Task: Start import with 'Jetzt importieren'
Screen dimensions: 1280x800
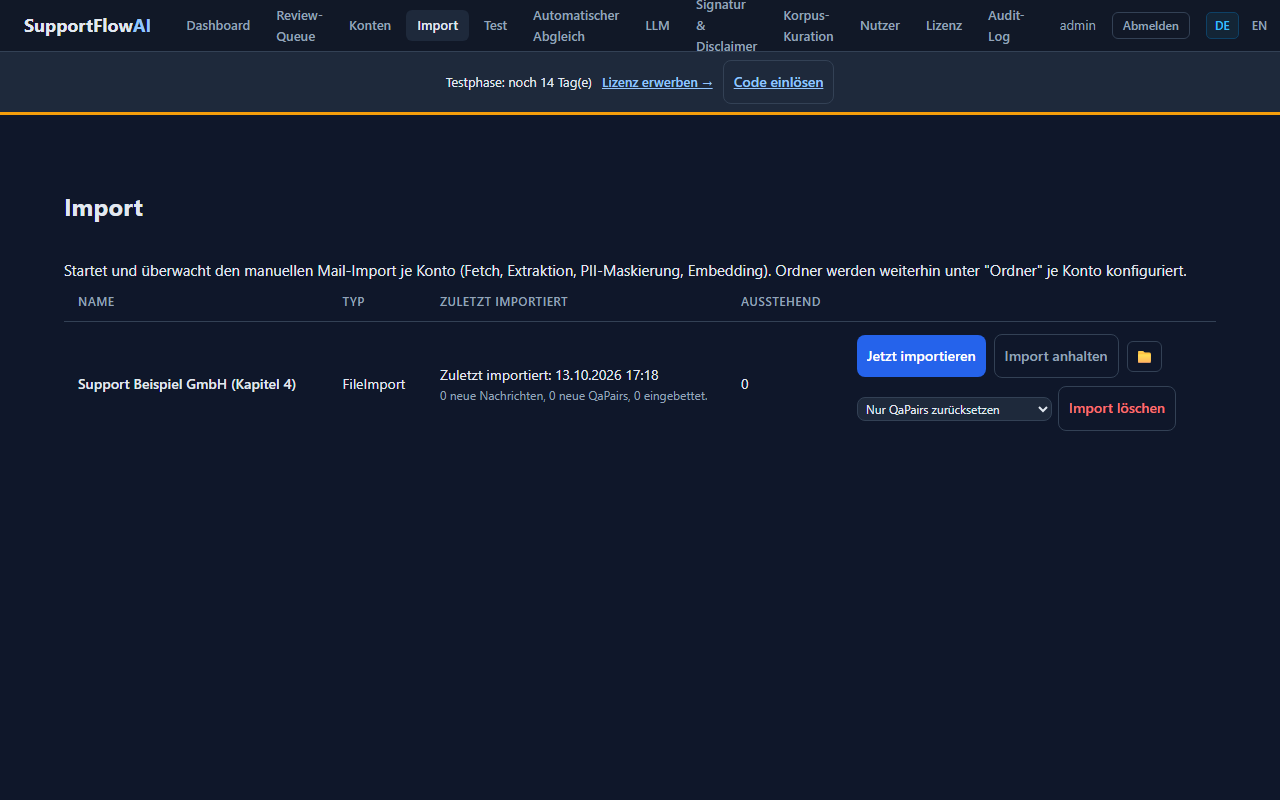Action: click(921, 356)
